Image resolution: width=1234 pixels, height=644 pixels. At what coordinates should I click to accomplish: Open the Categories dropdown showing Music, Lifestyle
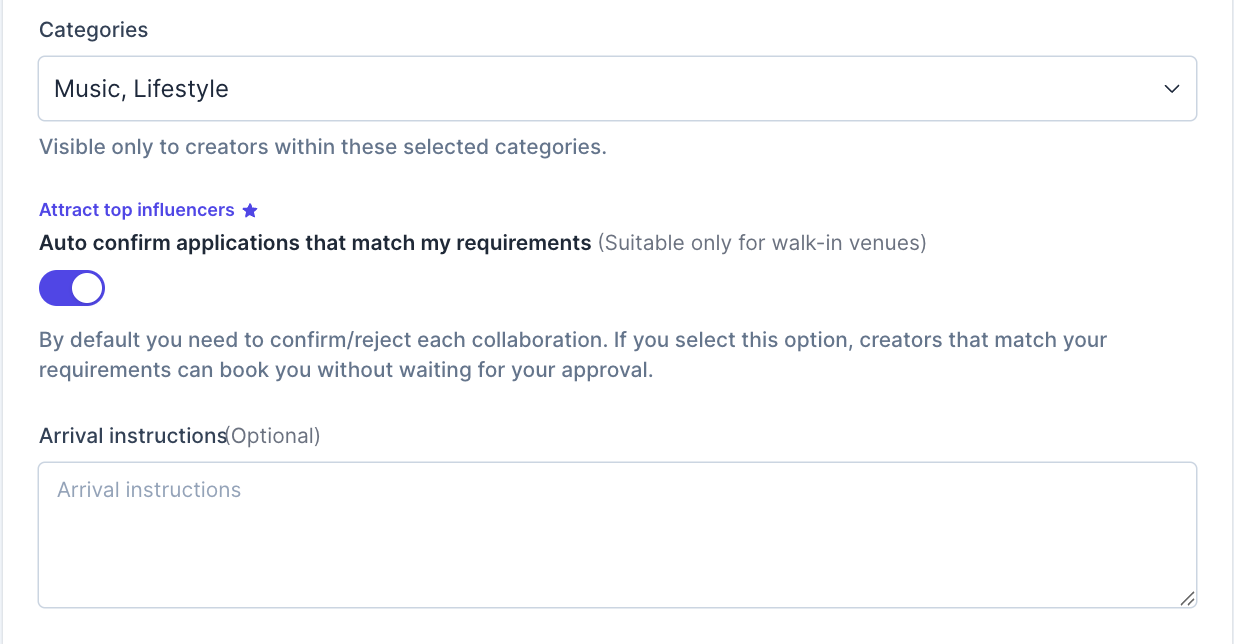coord(616,89)
